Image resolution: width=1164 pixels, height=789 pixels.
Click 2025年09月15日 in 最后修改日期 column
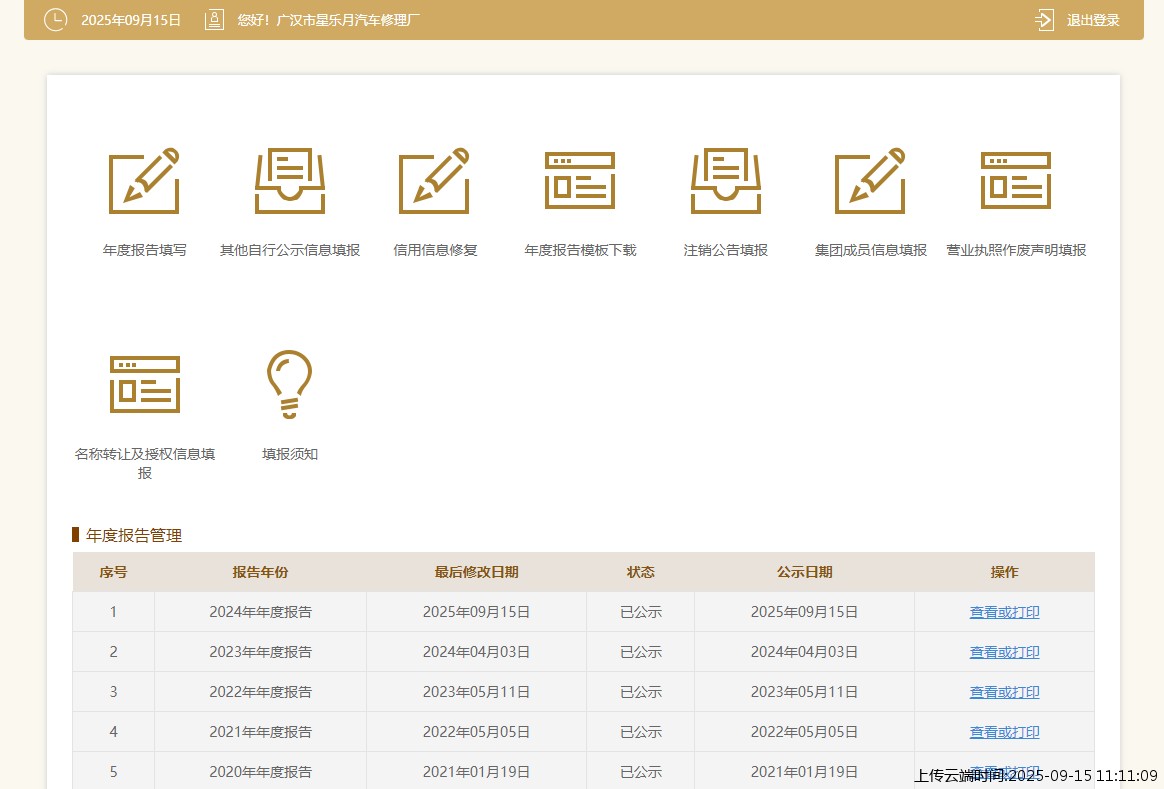point(477,612)
